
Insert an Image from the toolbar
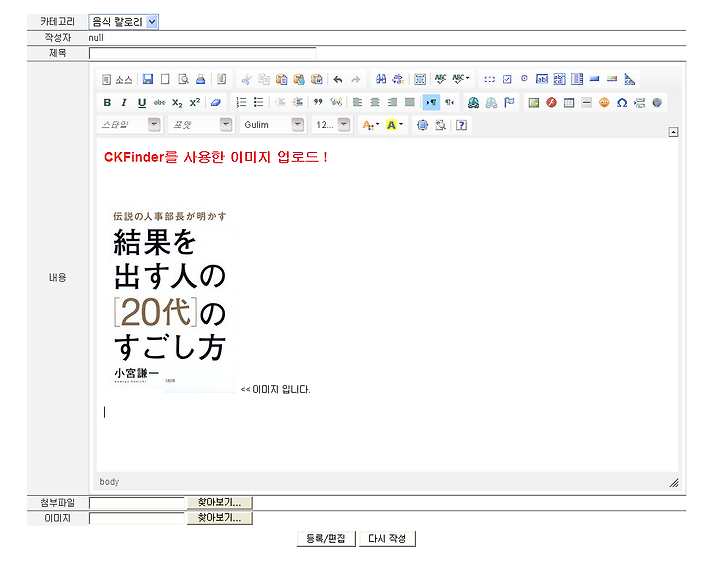[x=534, y=102]
